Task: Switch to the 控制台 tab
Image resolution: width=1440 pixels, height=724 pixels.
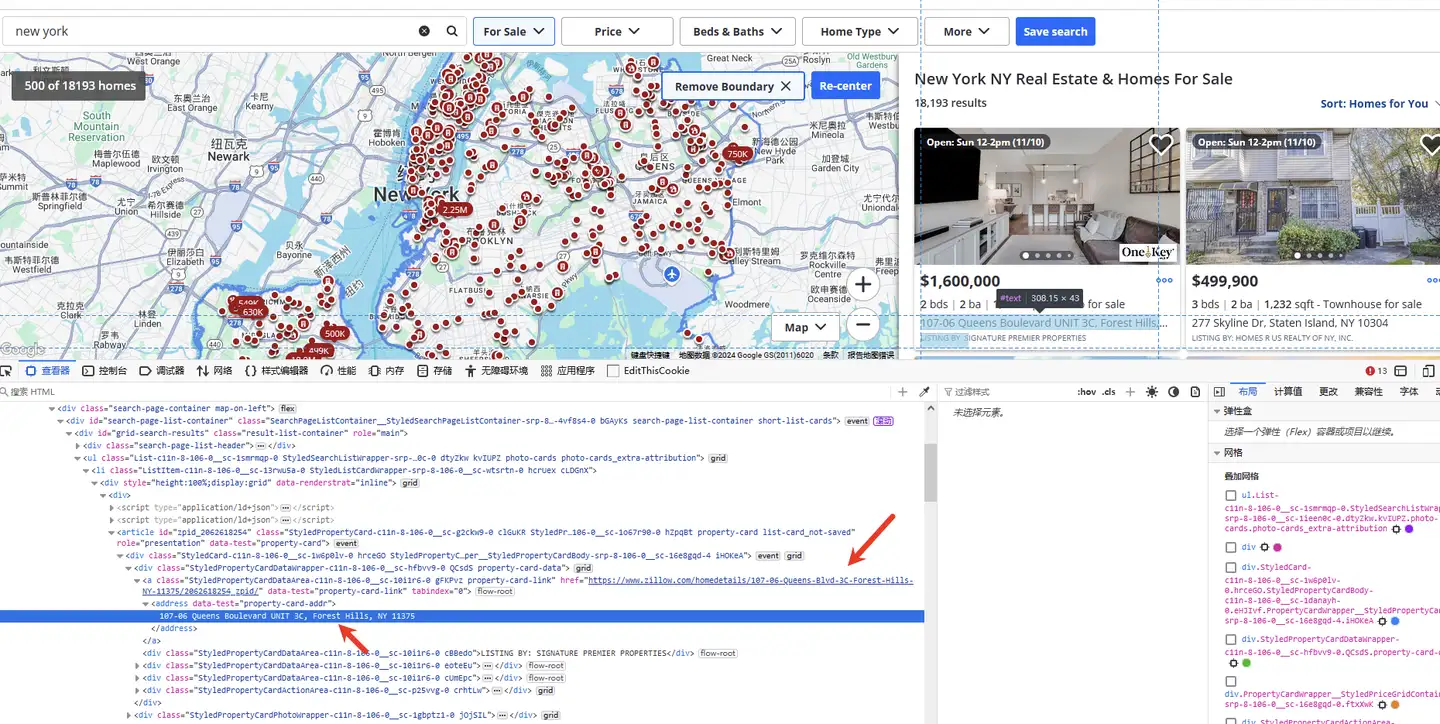Action: tap(105, 371)
